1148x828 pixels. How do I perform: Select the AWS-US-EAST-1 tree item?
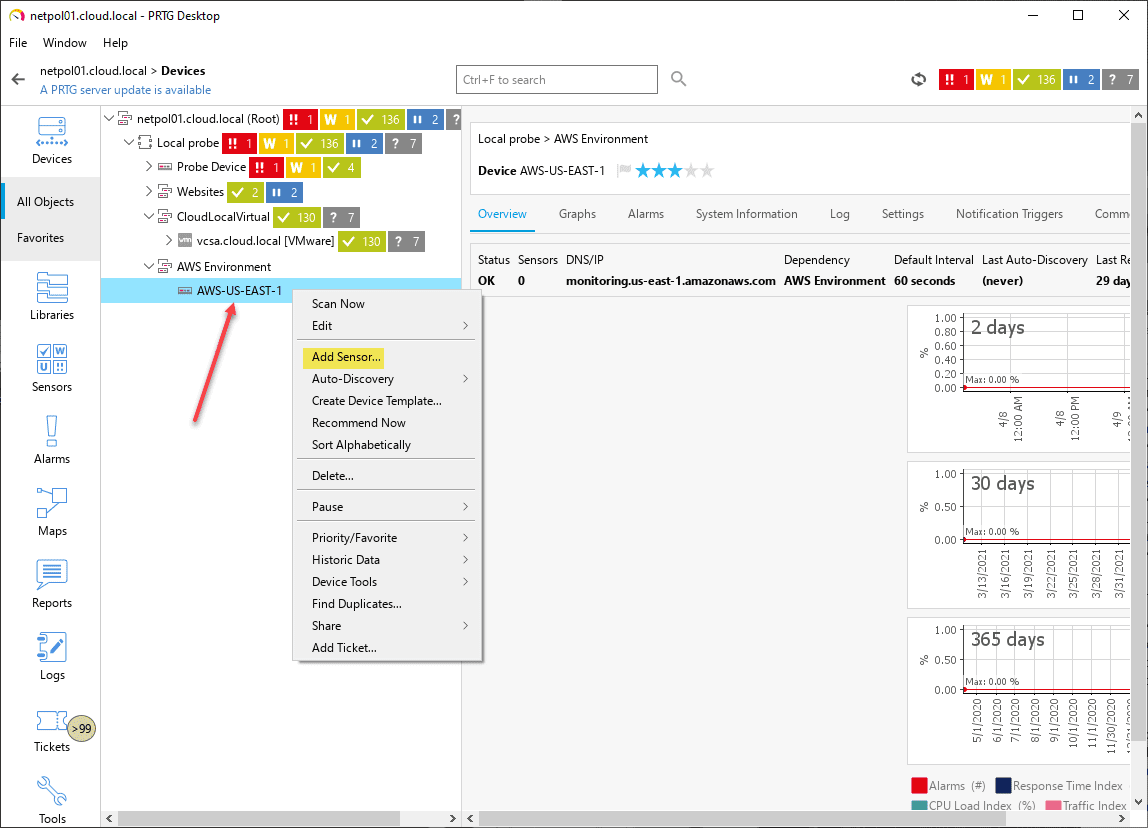tap(239, 291)
